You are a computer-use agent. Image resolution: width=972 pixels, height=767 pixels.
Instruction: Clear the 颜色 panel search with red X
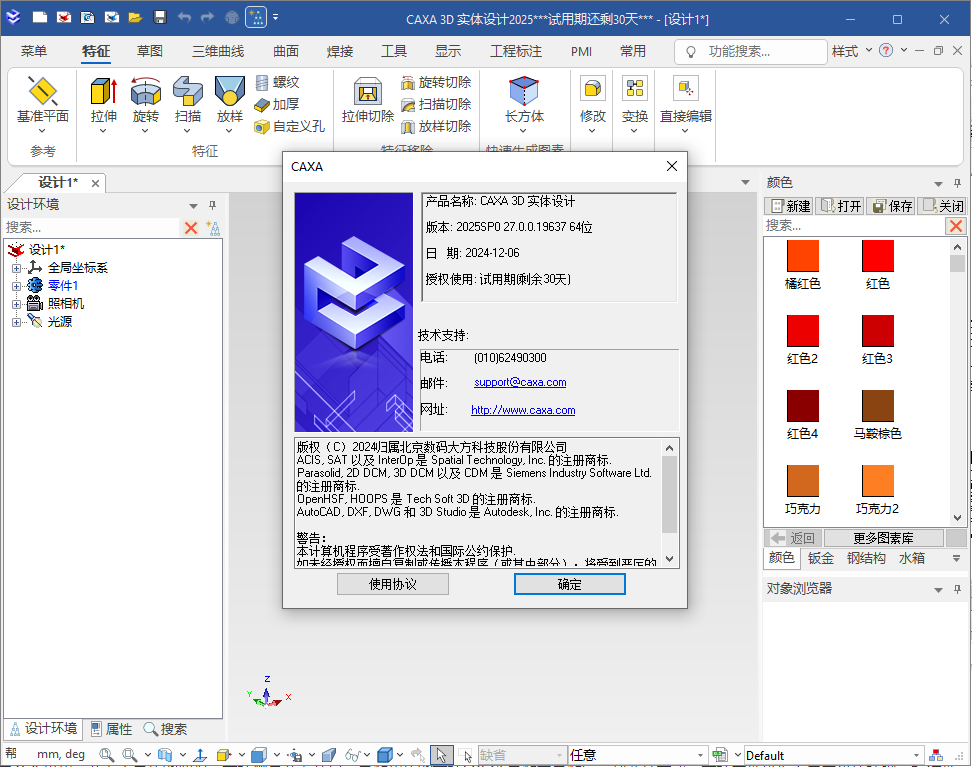click(956, 226)
